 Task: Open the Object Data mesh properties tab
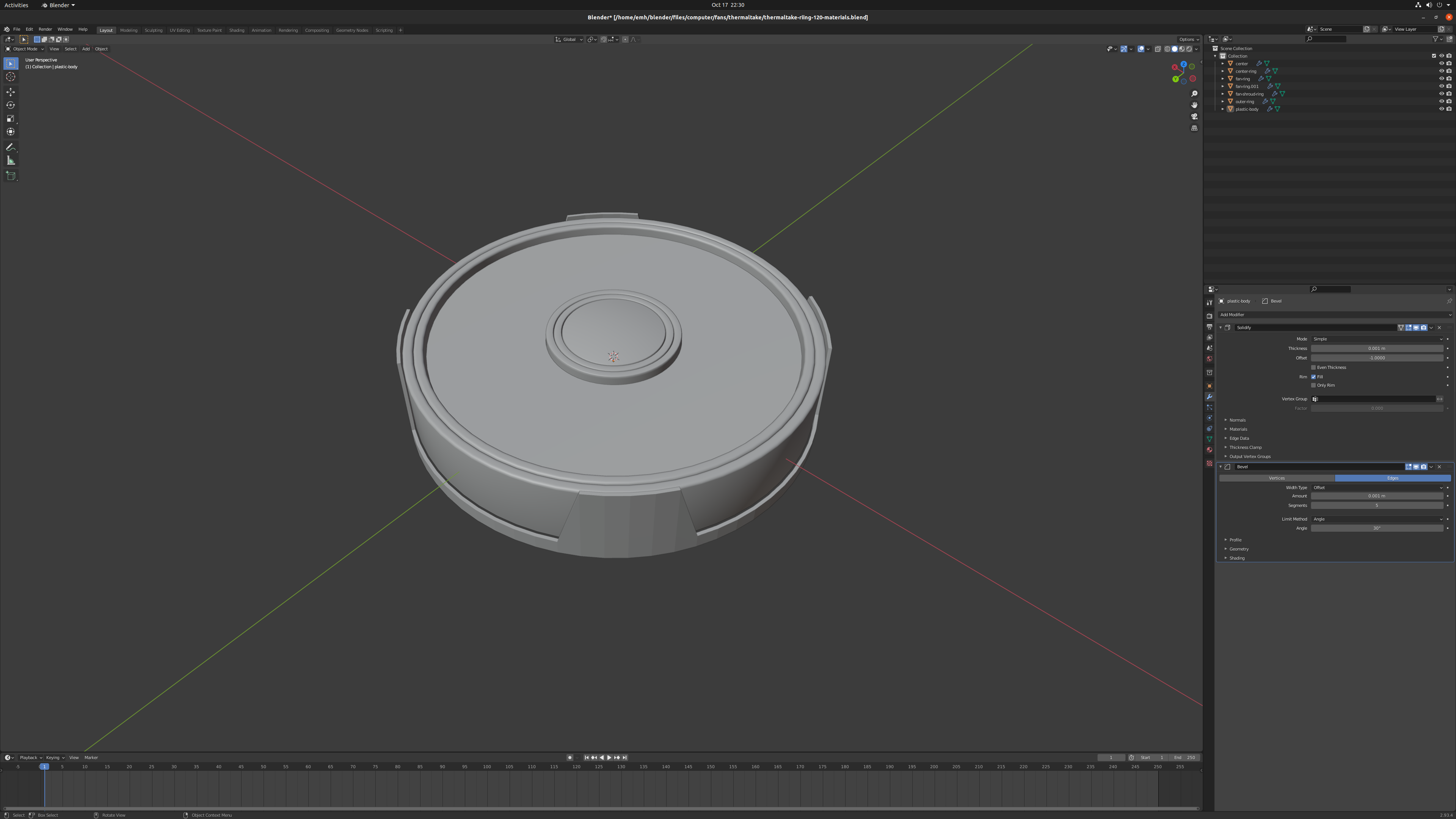(1210, 439)
